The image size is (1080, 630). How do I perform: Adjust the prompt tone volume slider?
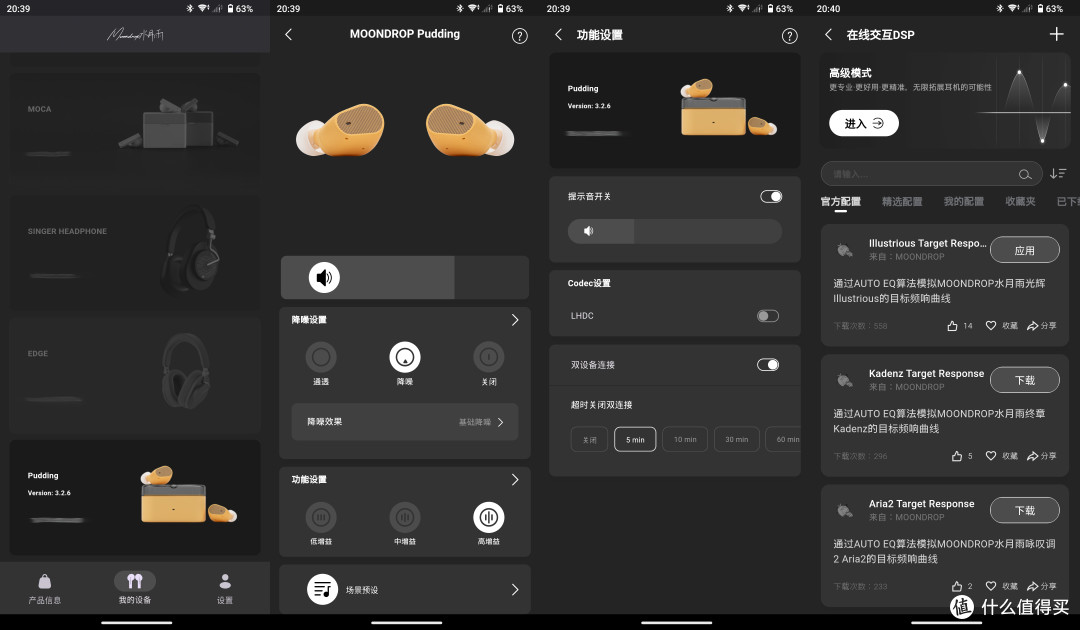click(674, 231)
